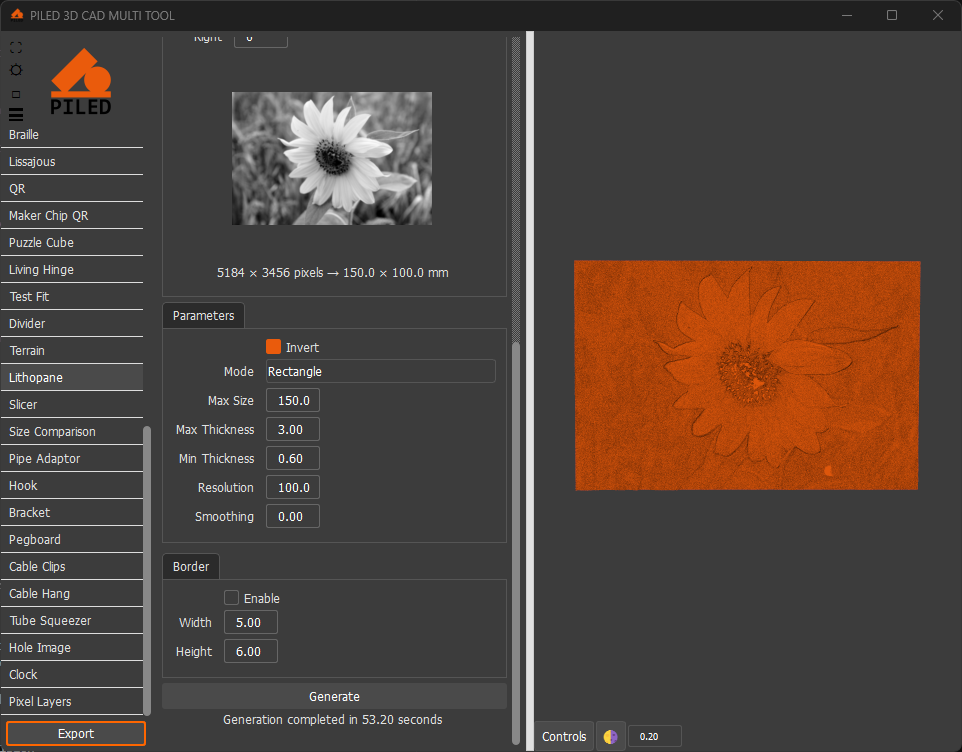Click the sunflower source image preview

coord(332,158)
